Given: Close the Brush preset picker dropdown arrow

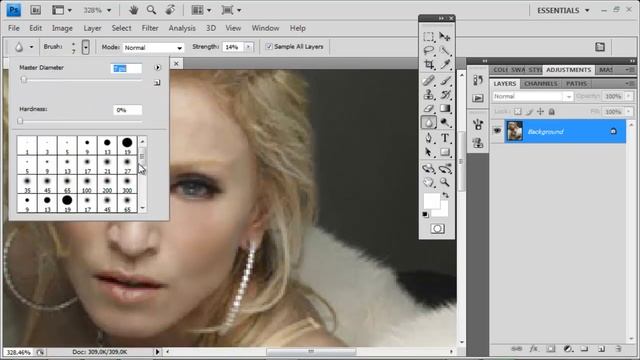Looking at the screenshot, I should (x=85, y=47).
